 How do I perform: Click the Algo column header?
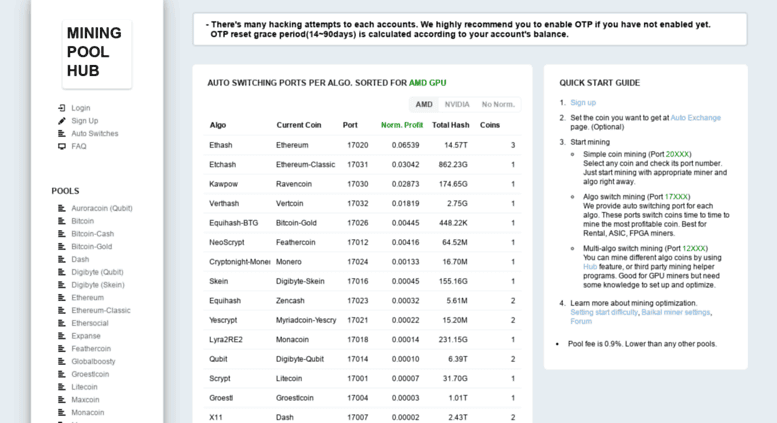pyautogui.click(x=218, y=125)
